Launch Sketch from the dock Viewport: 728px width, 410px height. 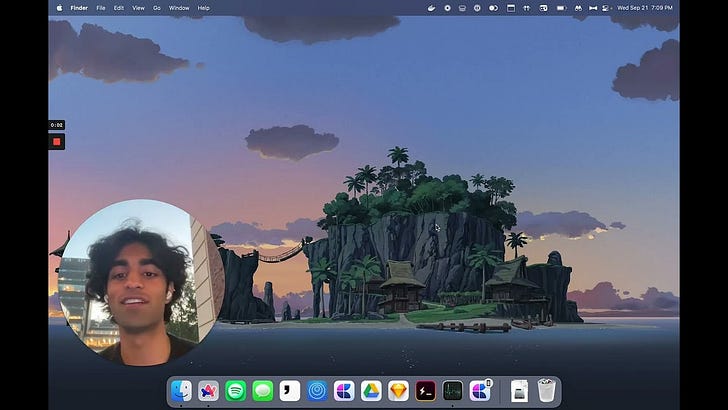click(398, 390)
